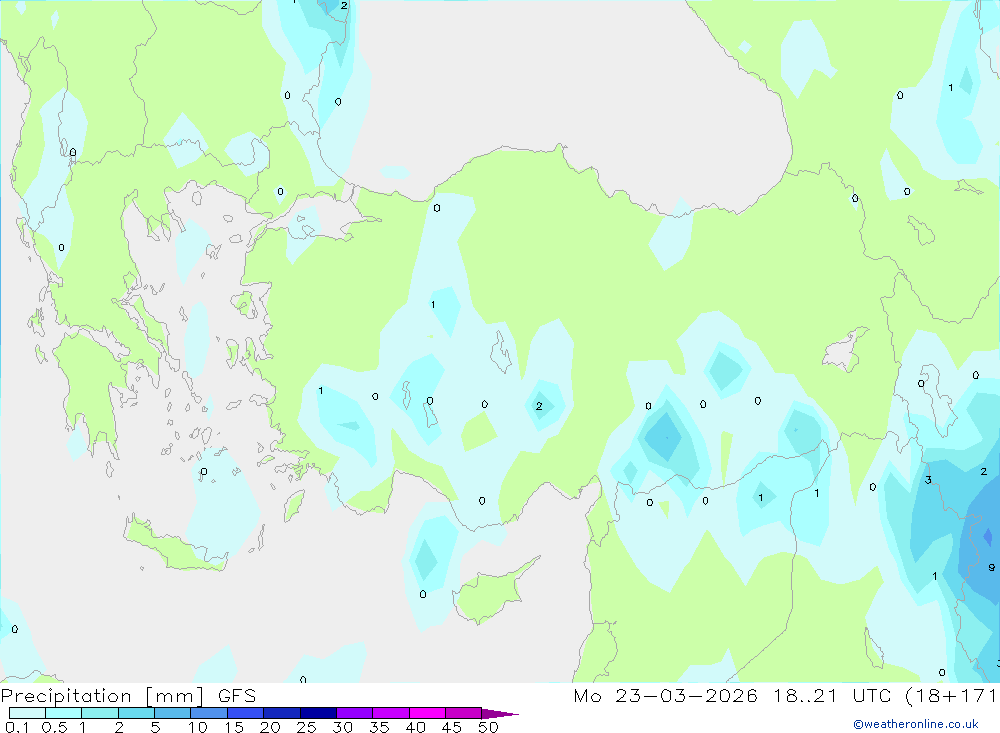Viewport: 1000px width, 733px height.
Task: Click the 40–45 mm legend color swatch
Action: [x=427, y=713]
